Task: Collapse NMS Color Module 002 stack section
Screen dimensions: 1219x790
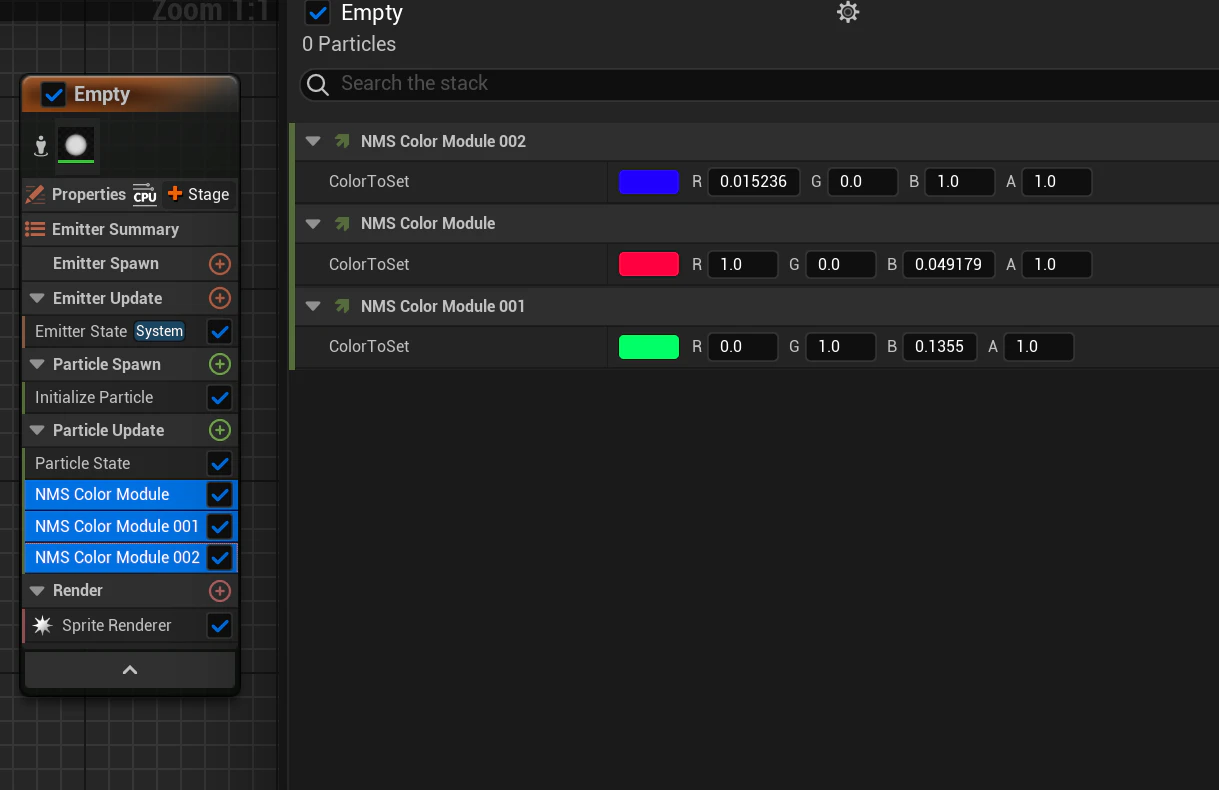Action: click(313, 141)
